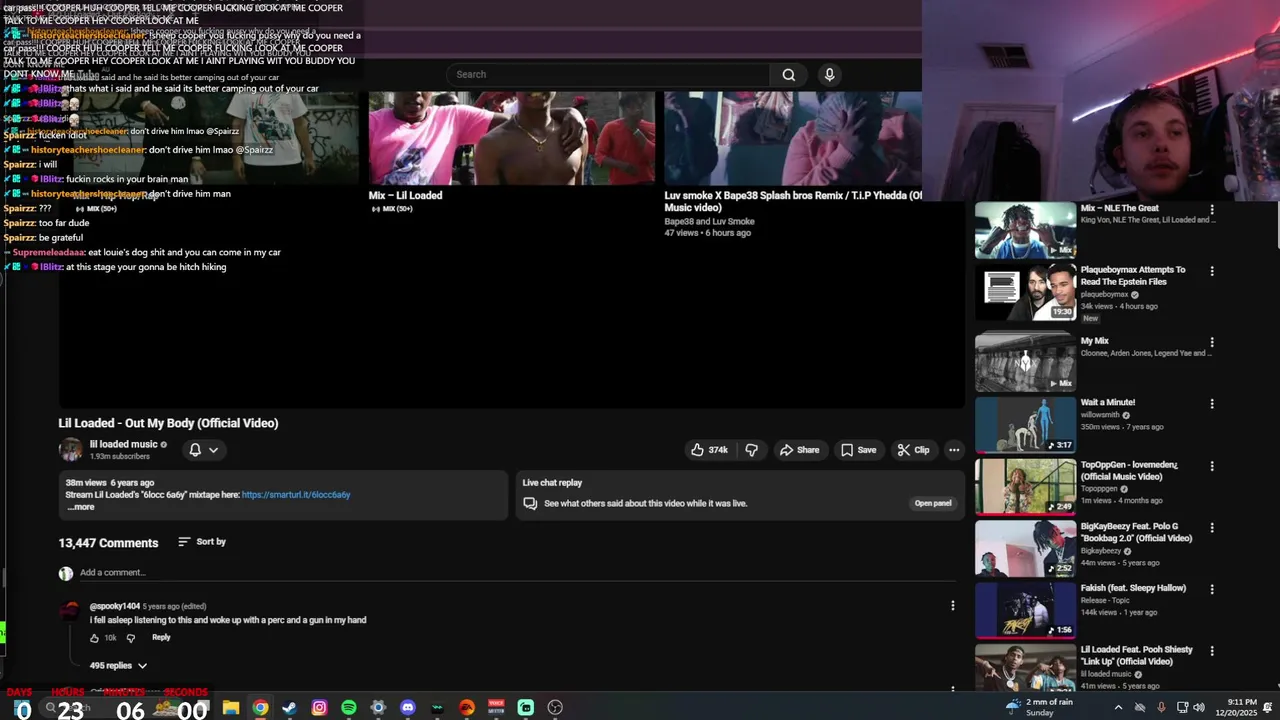Click the Add a comment field
Image resolution: width=1280 pixels, height=720 pixels.
pos(517,573)
